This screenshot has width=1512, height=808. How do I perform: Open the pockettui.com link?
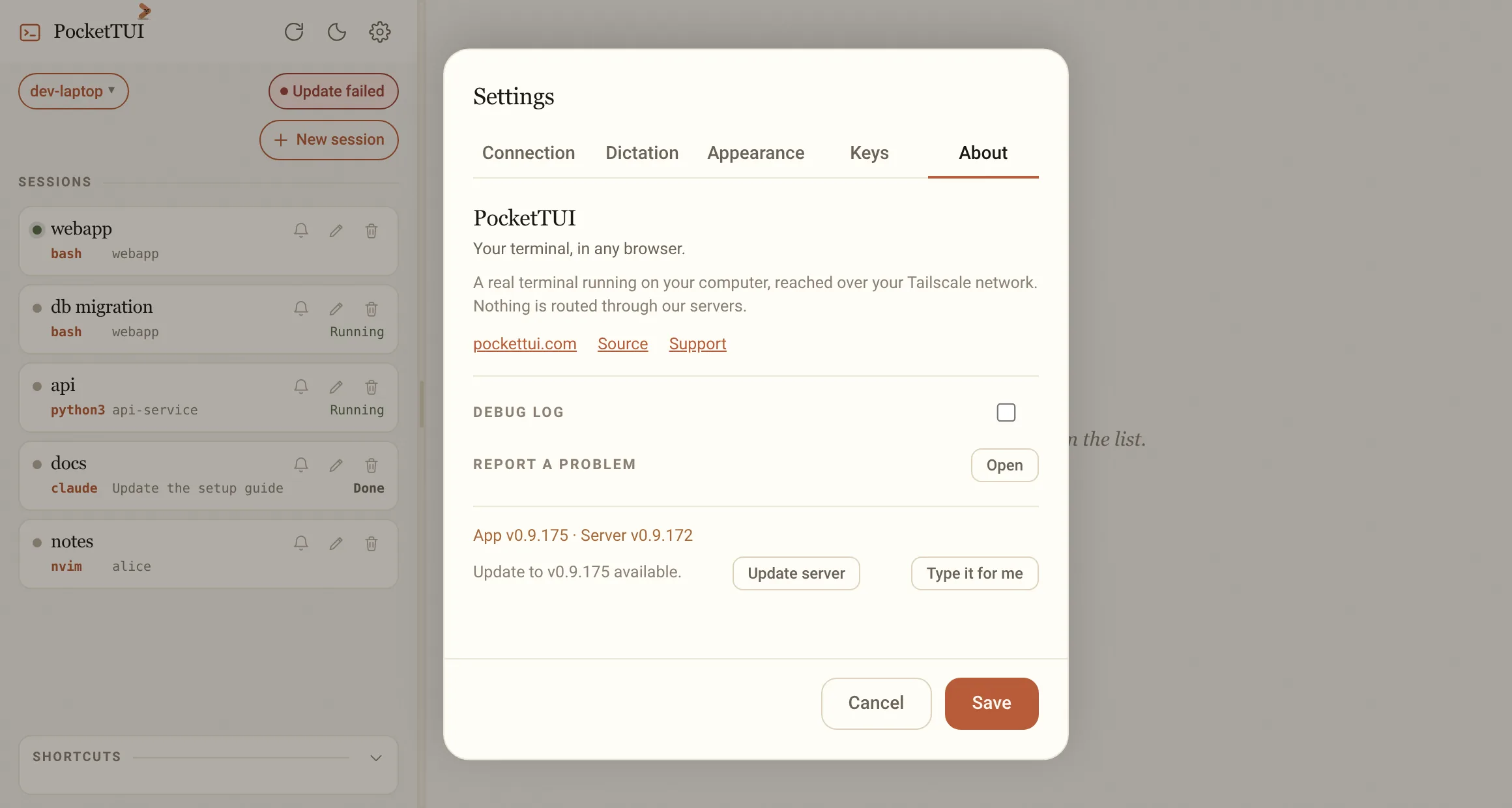(525, 343)
